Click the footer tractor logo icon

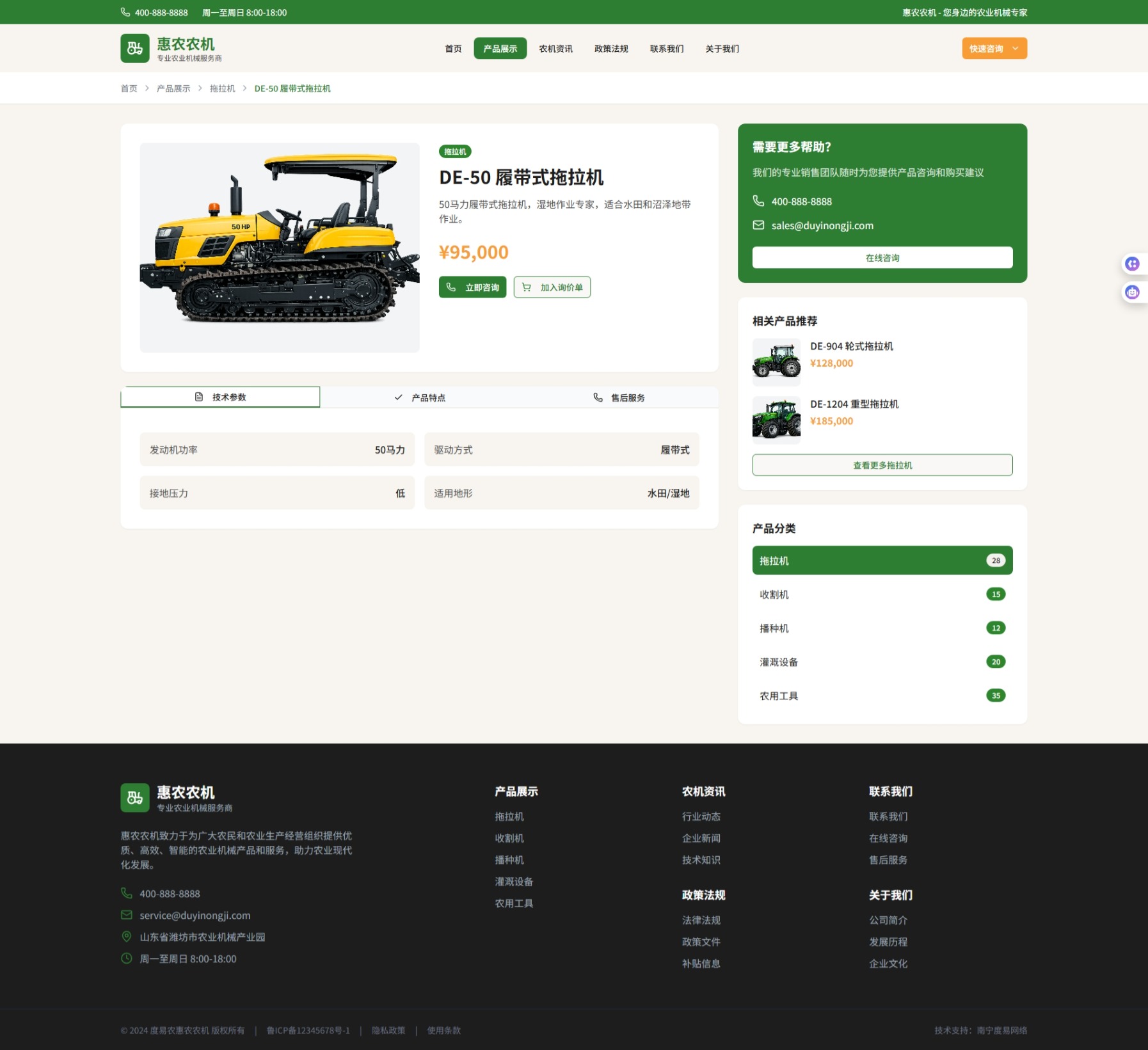click(135, 798)
